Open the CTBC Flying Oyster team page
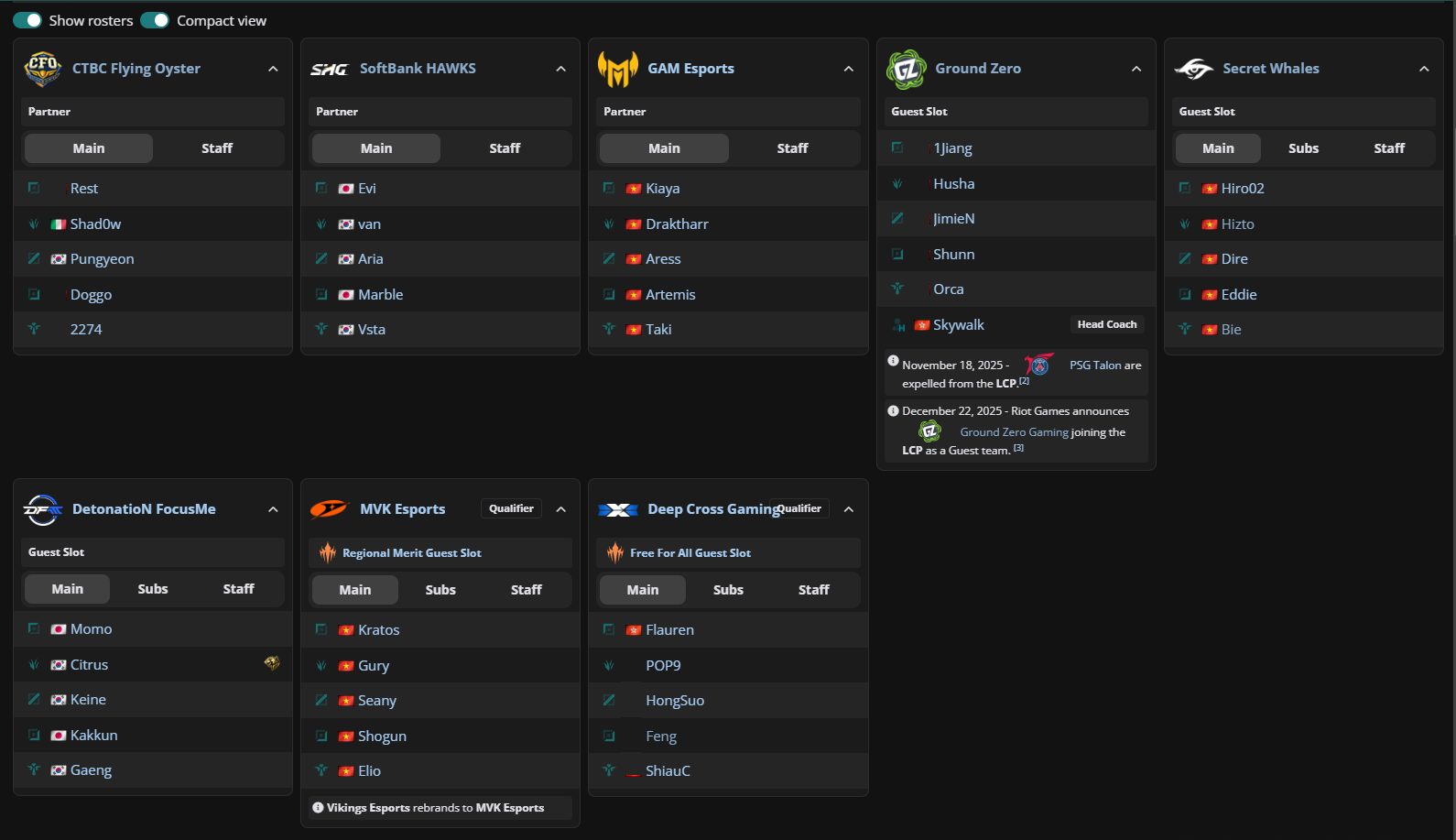The height and width of the screenshot is (840, 1456). point(136,69)
